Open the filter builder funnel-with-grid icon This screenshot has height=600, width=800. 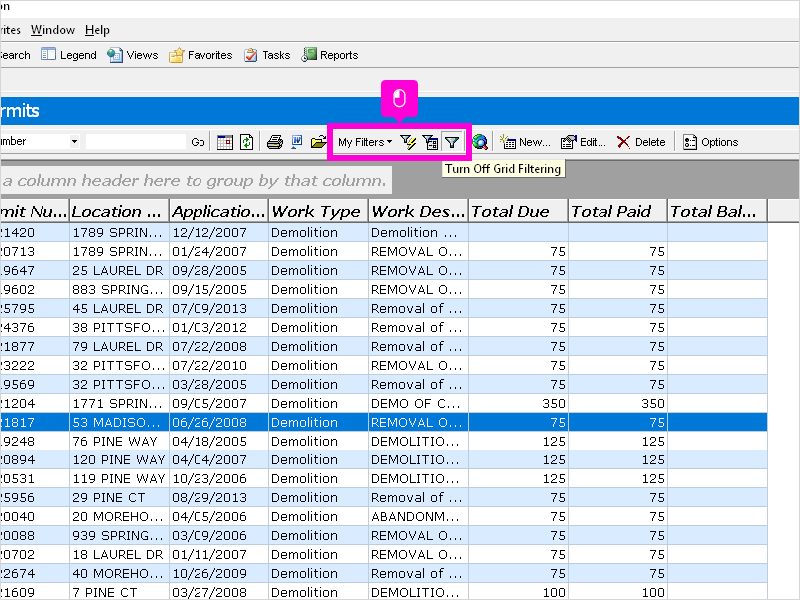point(430,142)
